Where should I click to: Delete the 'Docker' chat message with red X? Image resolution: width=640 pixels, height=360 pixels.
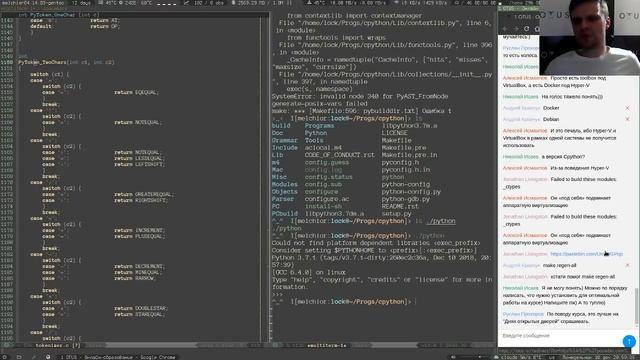[x=627, y=108]
